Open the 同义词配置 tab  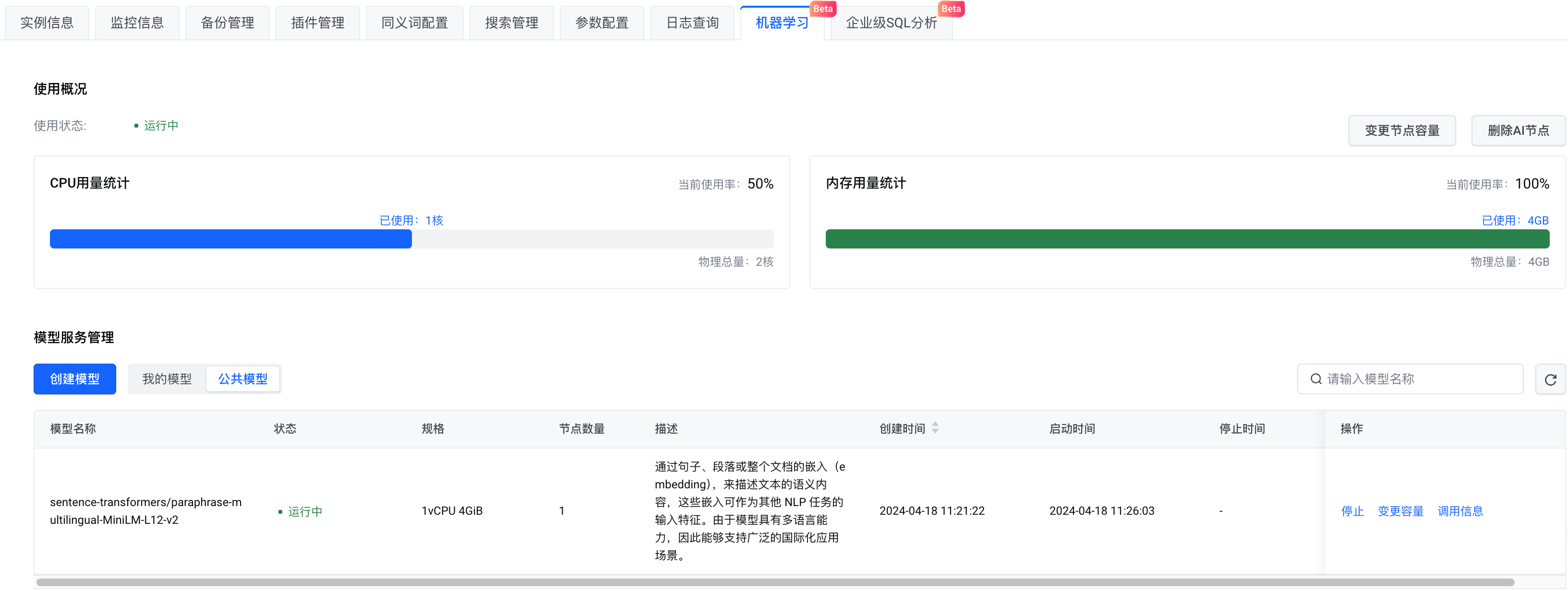click(414, 23)
